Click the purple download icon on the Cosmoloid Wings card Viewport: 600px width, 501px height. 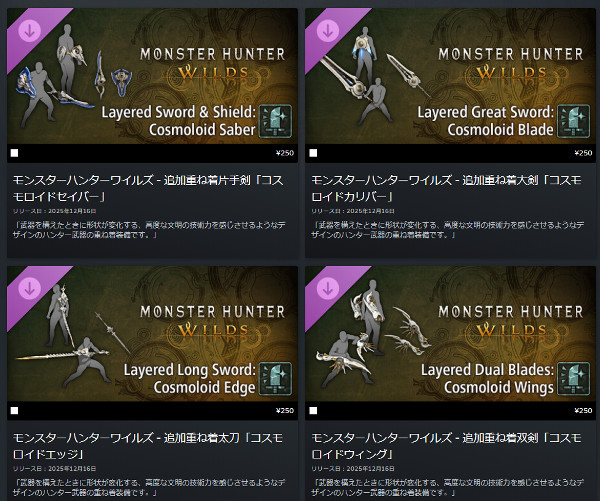328,289
